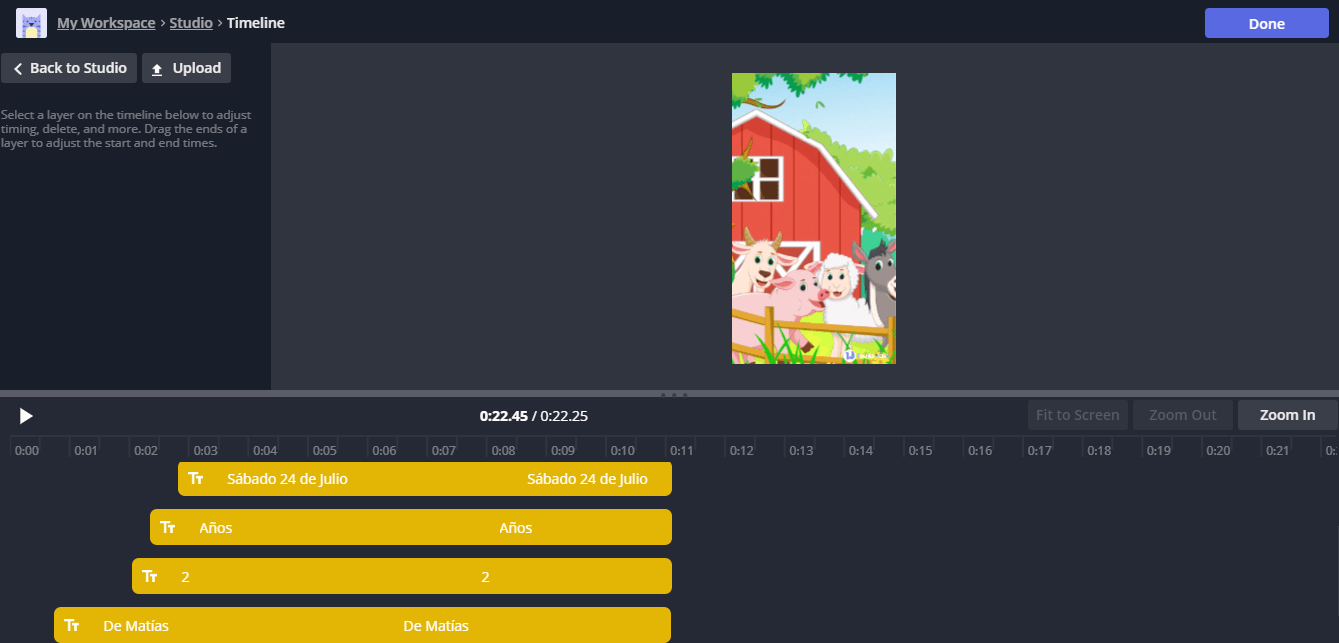Click the second De Matías label
This screenshot has height=643, width=1339.
click(x=435, y=626)
